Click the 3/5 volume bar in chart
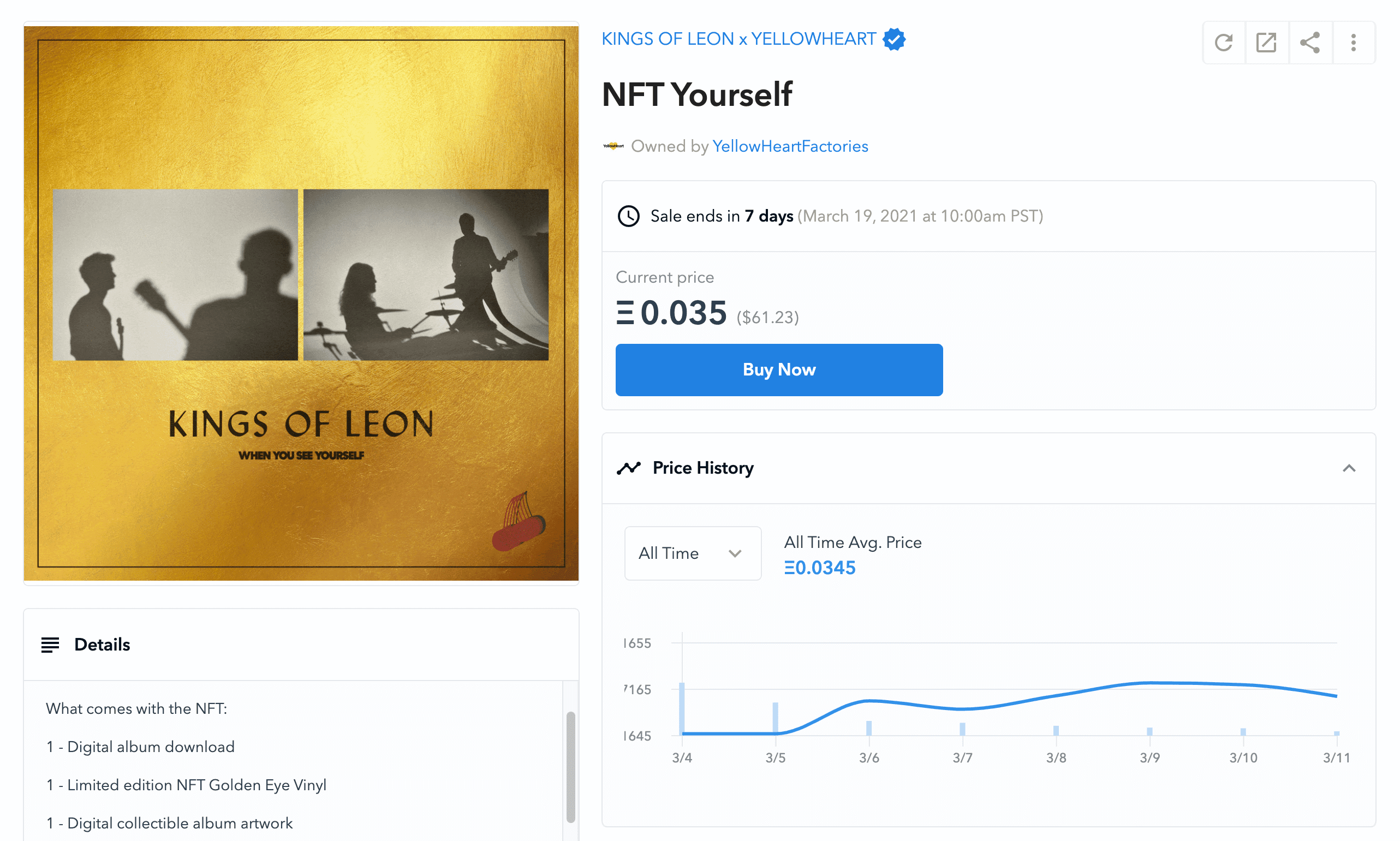1400x841 pixels. pos(775,718)
